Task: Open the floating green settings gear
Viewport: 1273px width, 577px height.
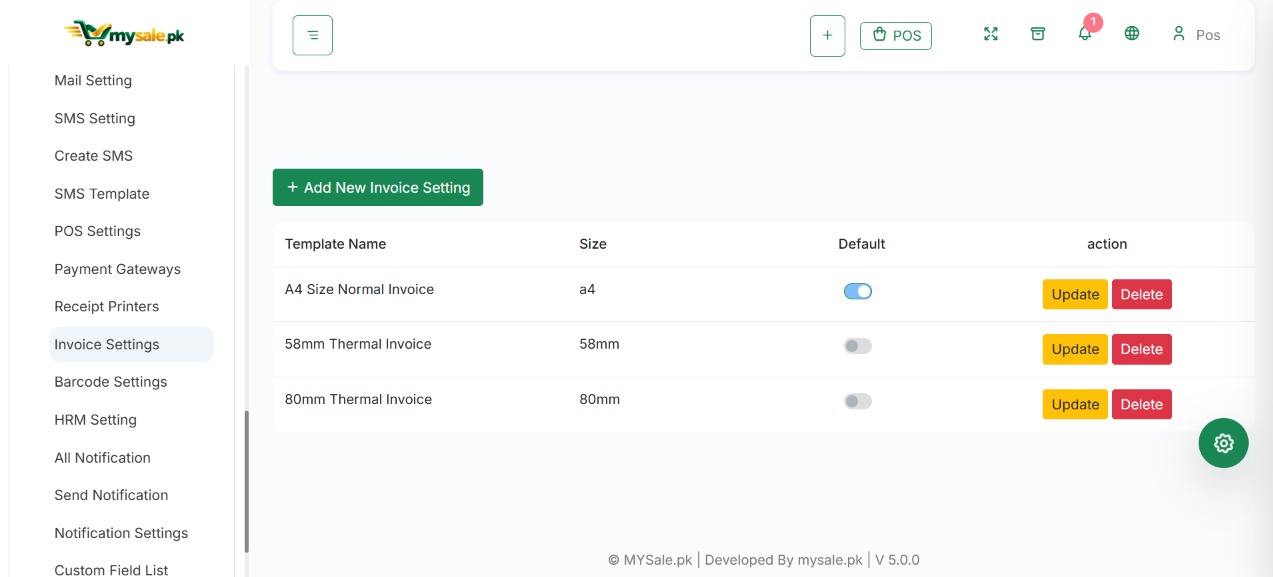Action: click(1224, 443)
